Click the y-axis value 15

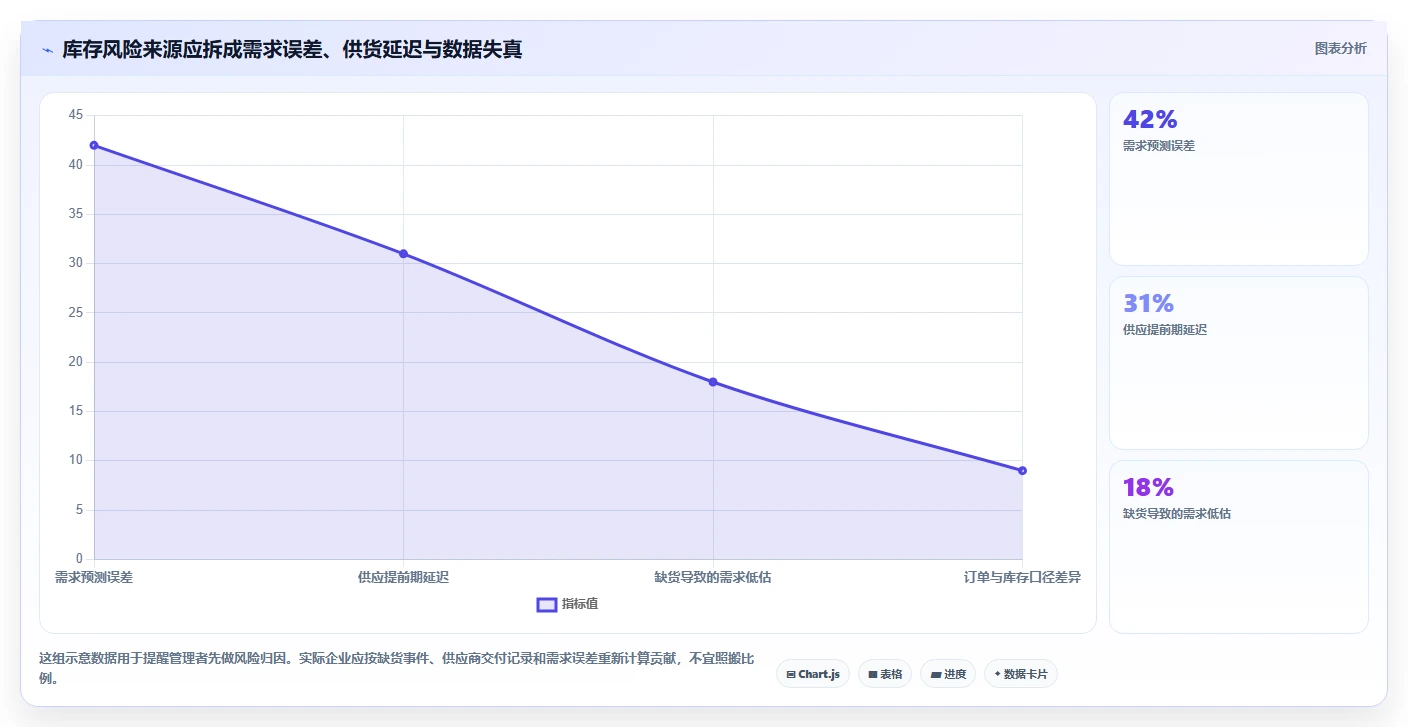[x=76, y=411]
